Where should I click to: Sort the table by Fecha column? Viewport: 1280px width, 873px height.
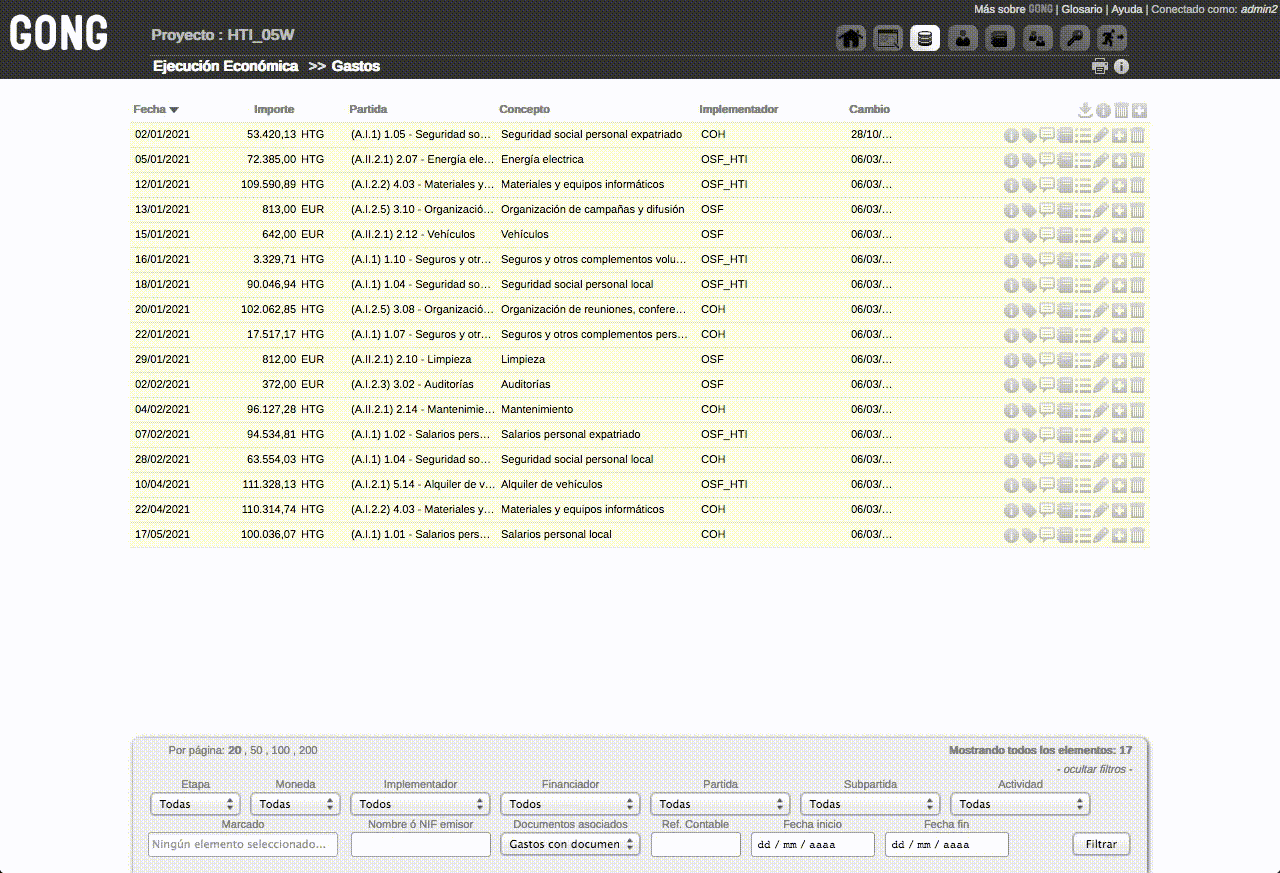tap(150, 109)
